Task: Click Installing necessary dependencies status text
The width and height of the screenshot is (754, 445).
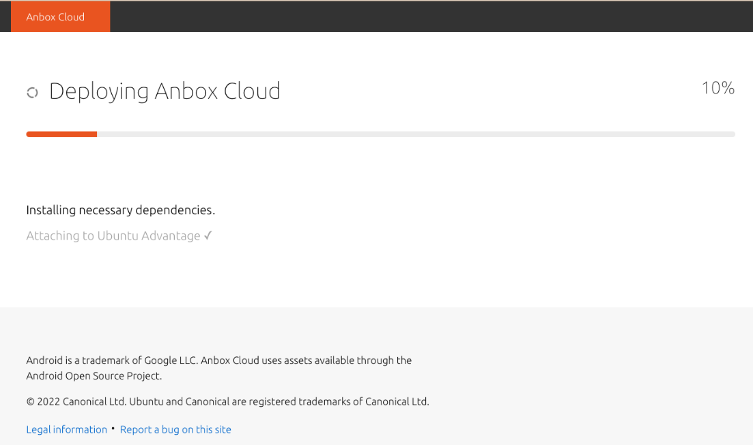Action: [120, 210]
